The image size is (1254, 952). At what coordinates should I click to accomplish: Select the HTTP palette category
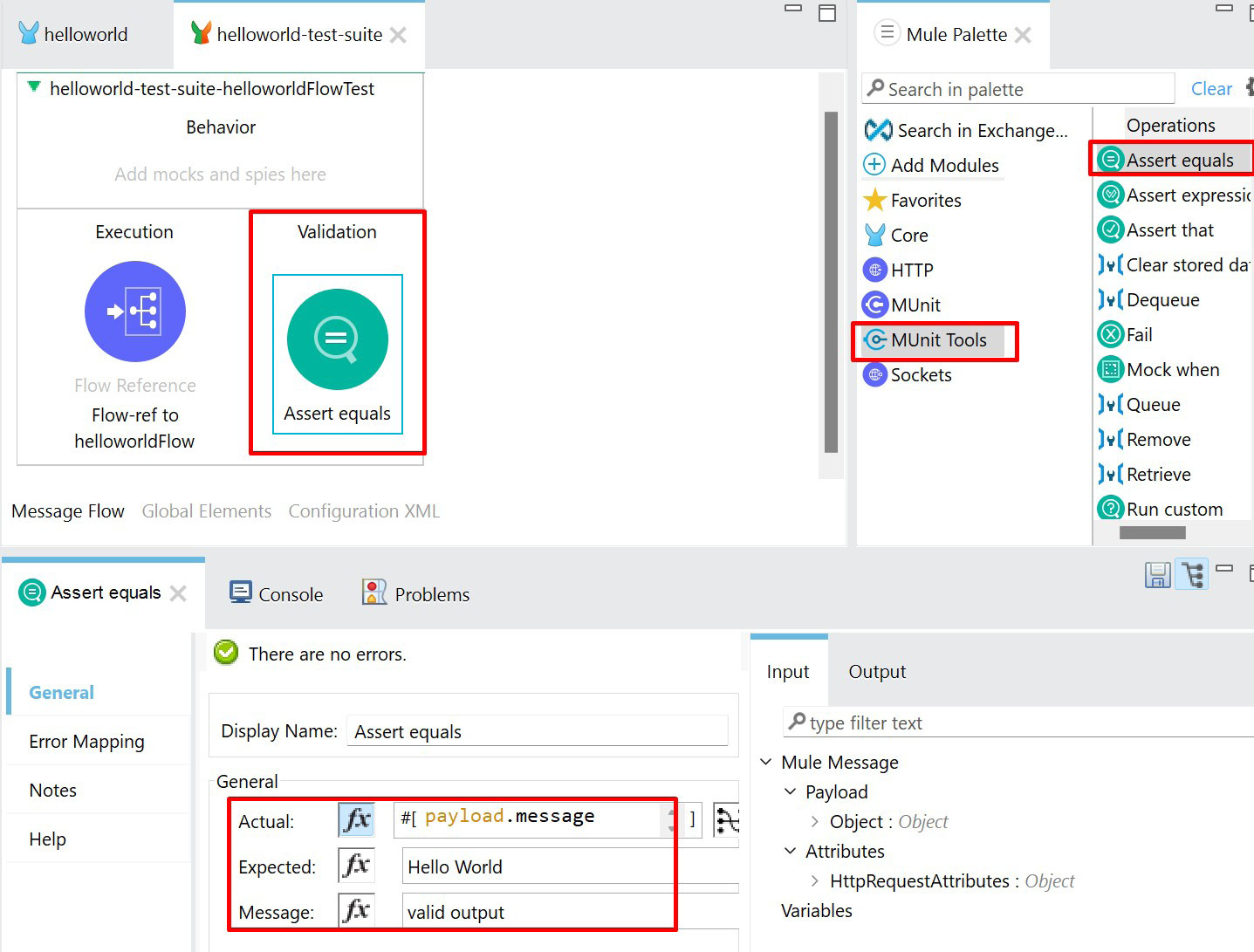point(898,271)
